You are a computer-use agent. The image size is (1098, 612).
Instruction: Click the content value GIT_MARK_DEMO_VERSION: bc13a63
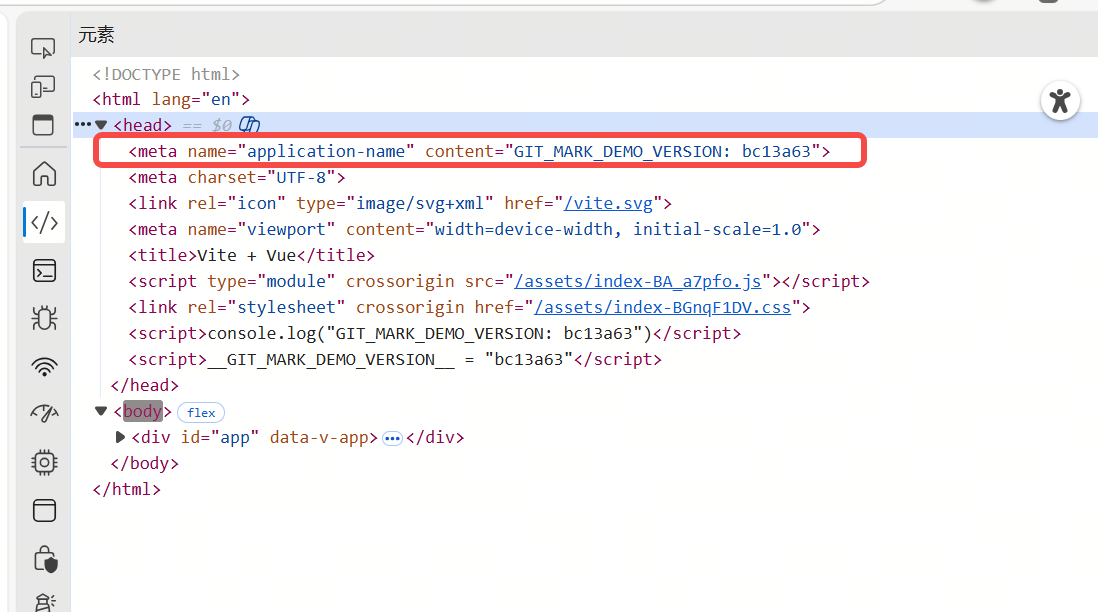662,151
